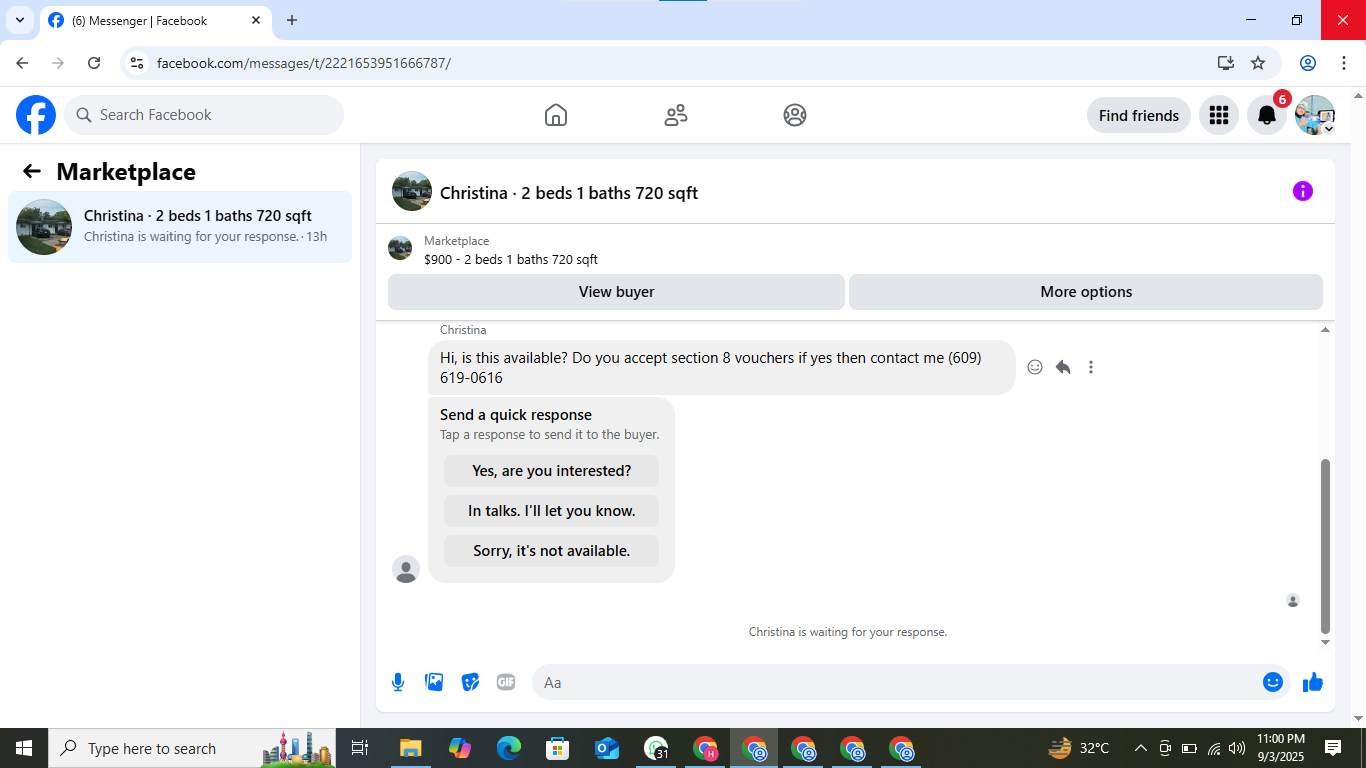Open Task View on taskbar

pyautogui.click(x=360, y=748)
